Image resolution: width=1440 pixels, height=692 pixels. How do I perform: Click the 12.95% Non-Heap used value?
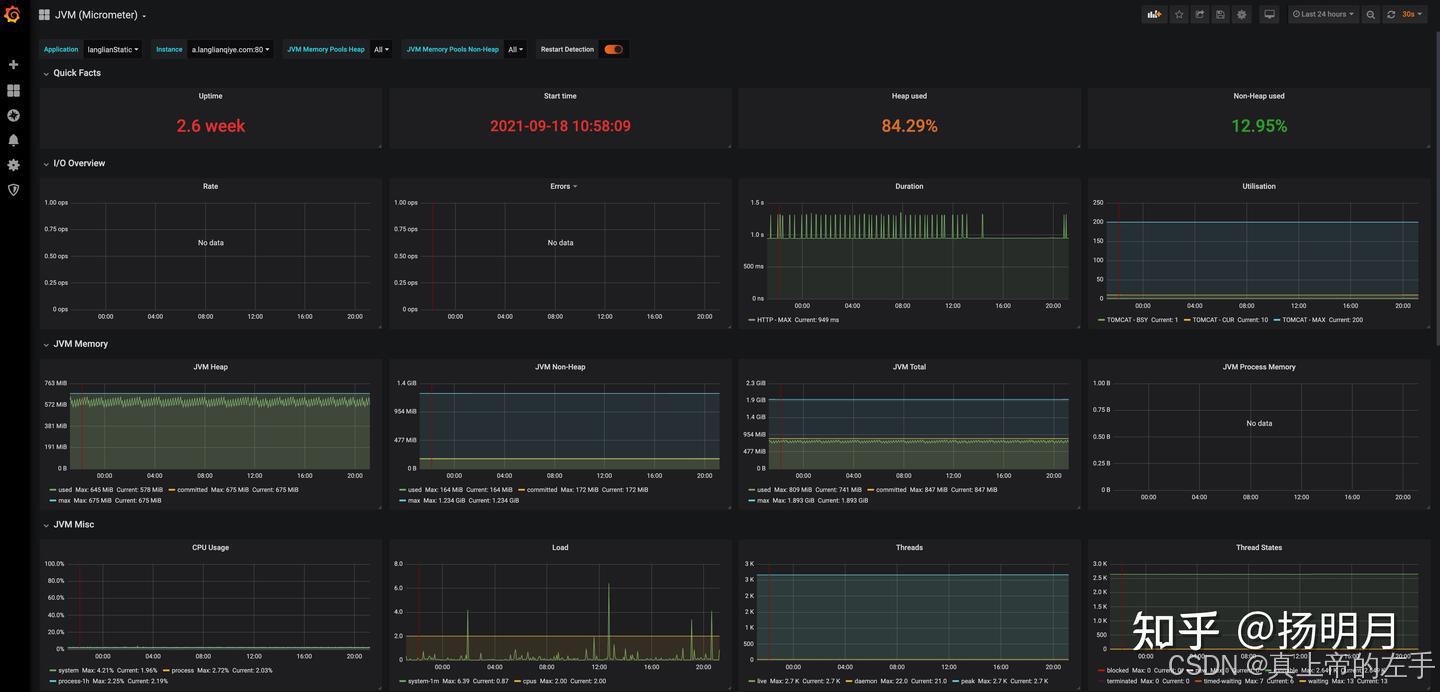point(1259,126)
